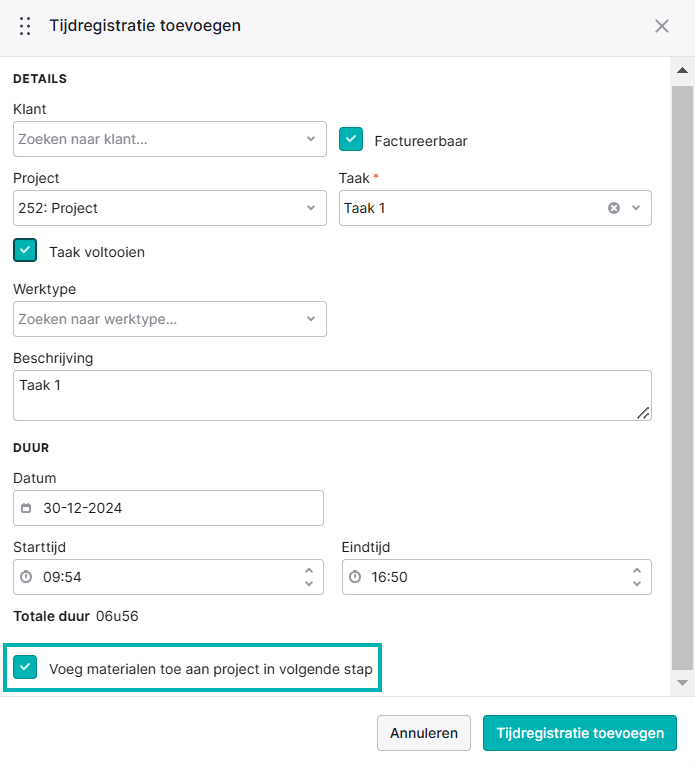Uncheck the Factureerbaar checkbox
This screenshot has height=767, width=695.
[351, 139]
